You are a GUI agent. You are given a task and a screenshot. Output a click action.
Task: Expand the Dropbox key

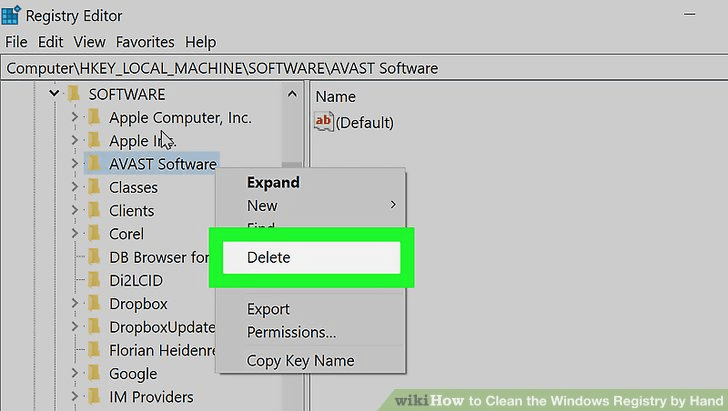click(75, 303)
